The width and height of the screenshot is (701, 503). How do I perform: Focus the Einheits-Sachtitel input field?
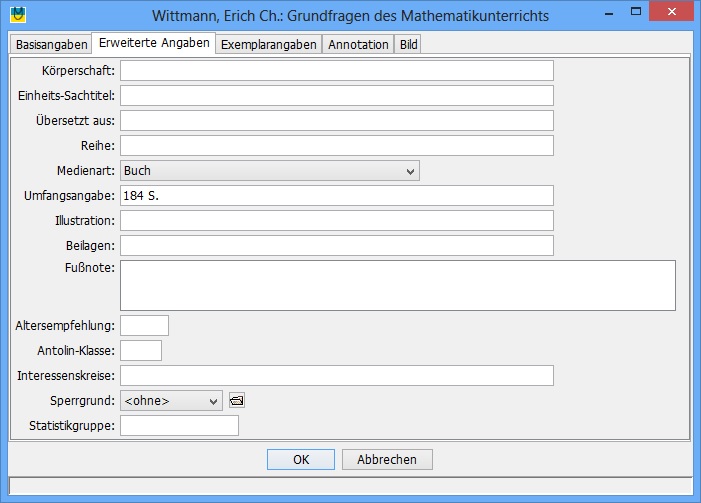pos(336,95)
